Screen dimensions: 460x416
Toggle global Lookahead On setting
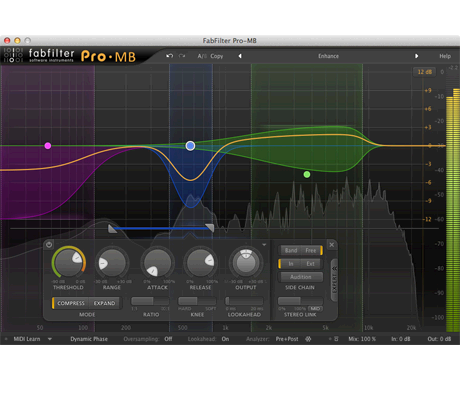coord(225,339)
